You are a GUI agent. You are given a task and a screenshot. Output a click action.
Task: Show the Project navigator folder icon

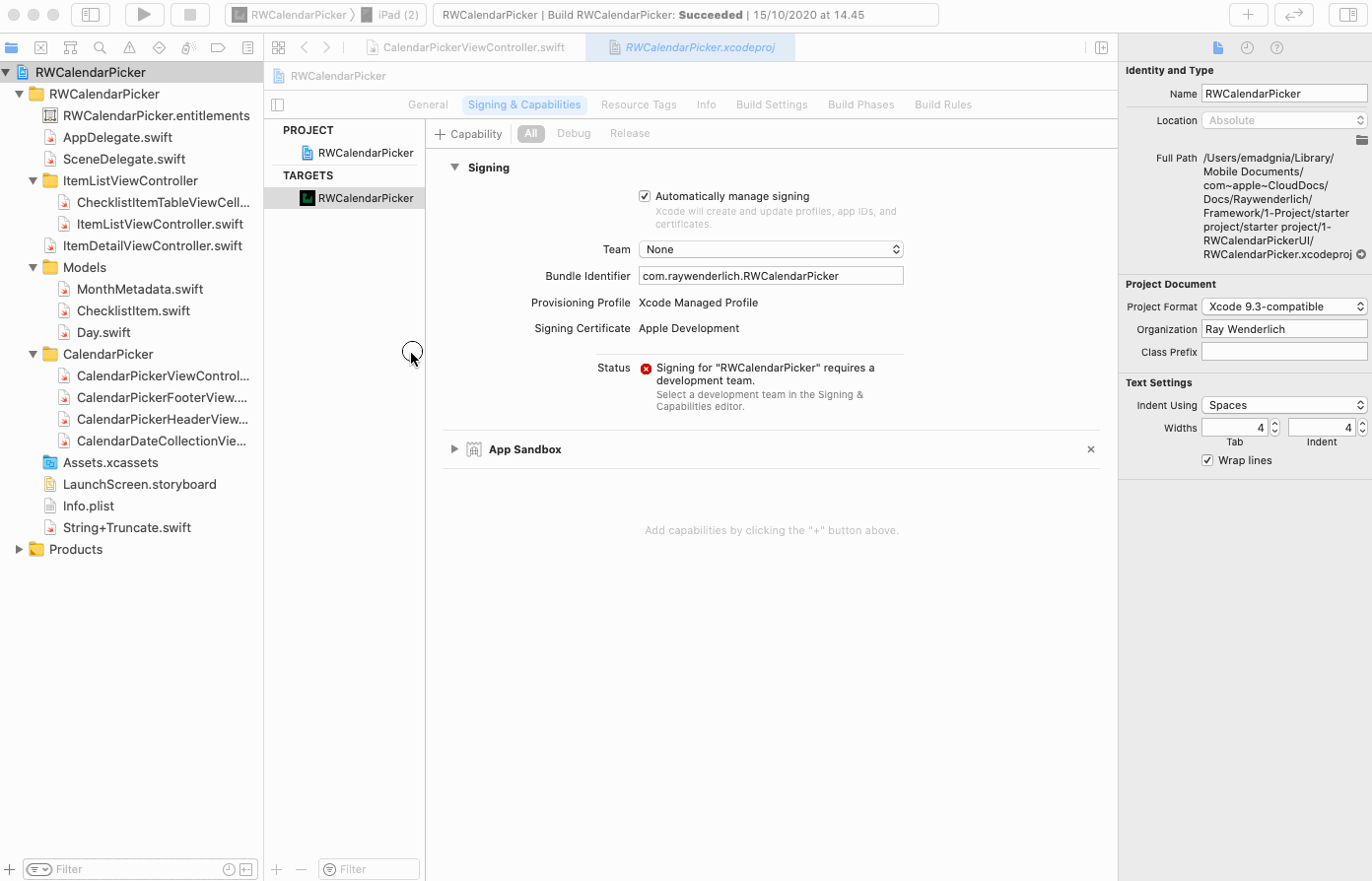click(x=12, y=47)
